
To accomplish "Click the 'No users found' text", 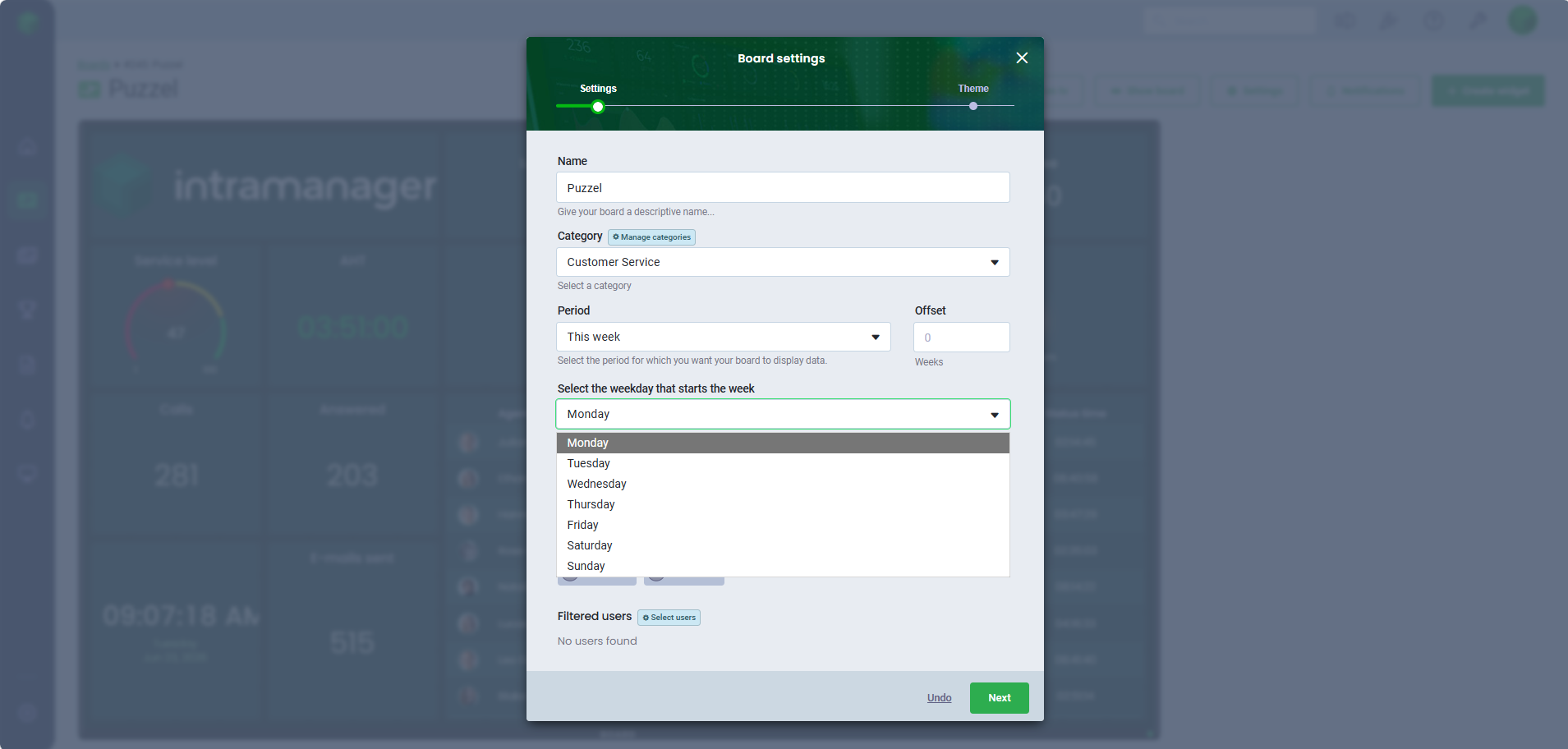I will point(597,641).
